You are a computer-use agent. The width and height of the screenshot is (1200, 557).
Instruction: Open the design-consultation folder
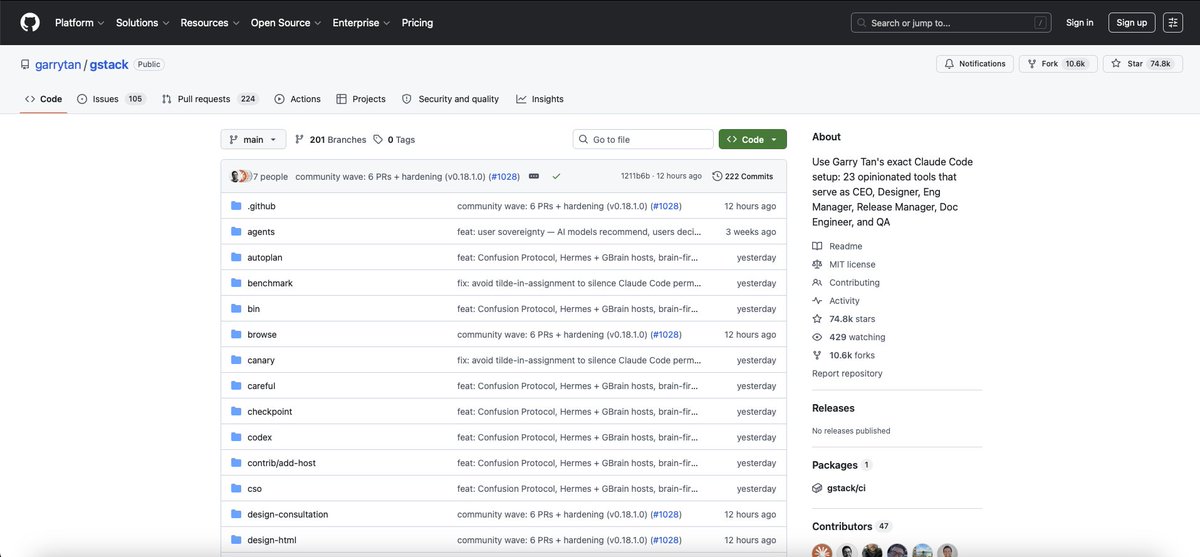[x=288, y=515]
